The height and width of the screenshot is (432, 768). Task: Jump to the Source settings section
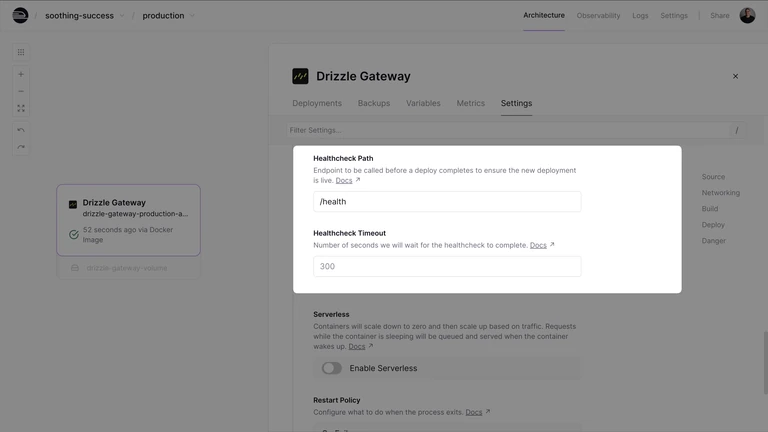713,177
